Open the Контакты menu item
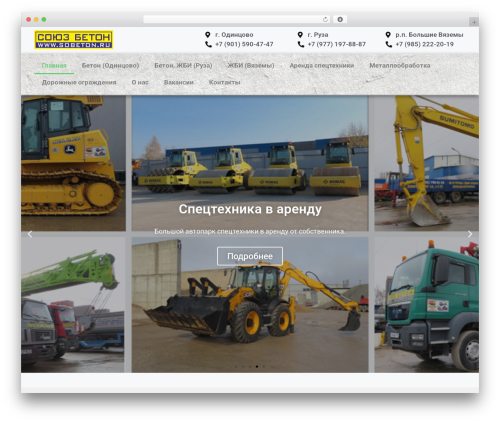The image size is (500, 423). click(x=224, y=82)
